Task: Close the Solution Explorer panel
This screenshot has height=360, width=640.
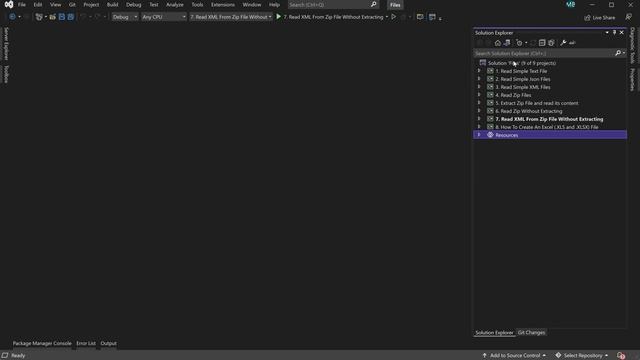Action: click(622, 32)
